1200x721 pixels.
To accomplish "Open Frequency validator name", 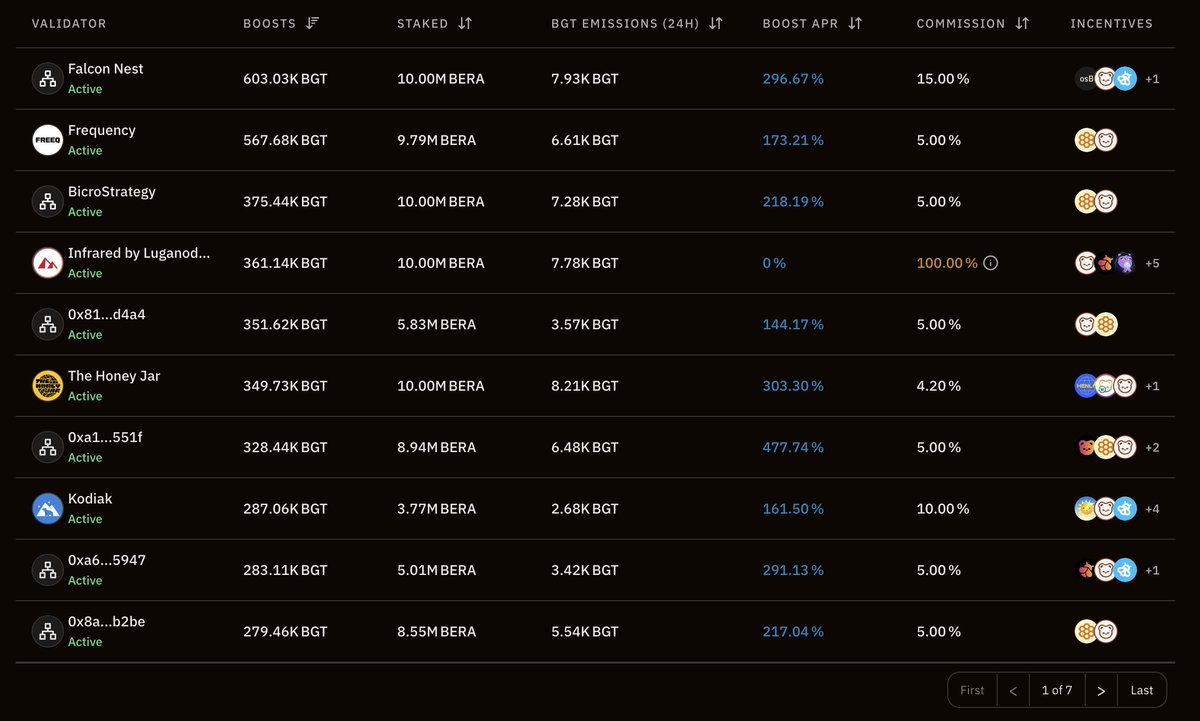I will pyautogui.click(x=101, y=130).
